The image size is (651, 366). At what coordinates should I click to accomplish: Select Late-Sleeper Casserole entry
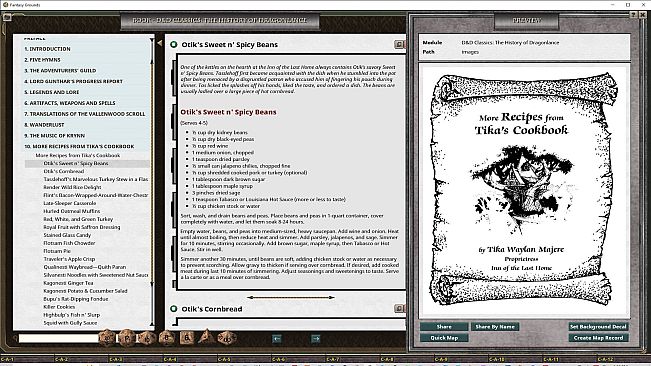click(x=69, y=203)
